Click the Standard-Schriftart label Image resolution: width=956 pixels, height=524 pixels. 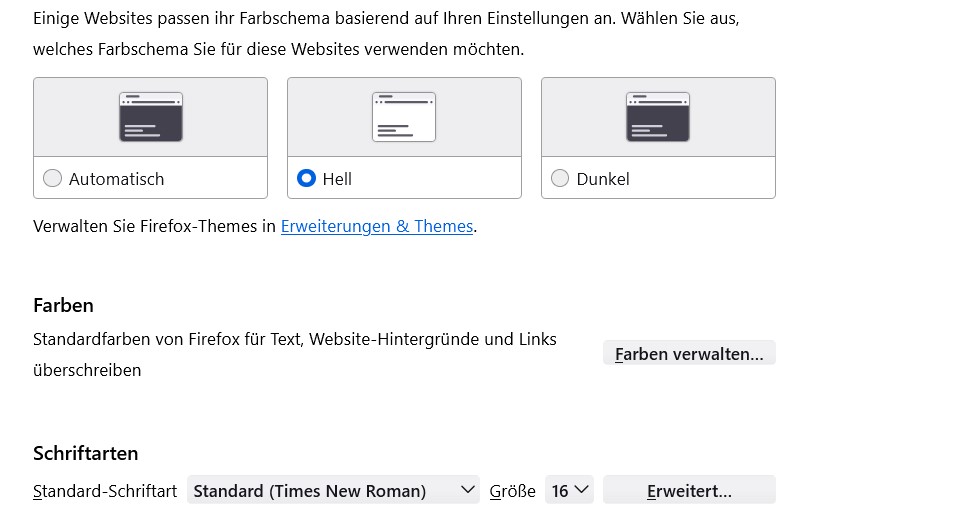click(x=105, y=491)
